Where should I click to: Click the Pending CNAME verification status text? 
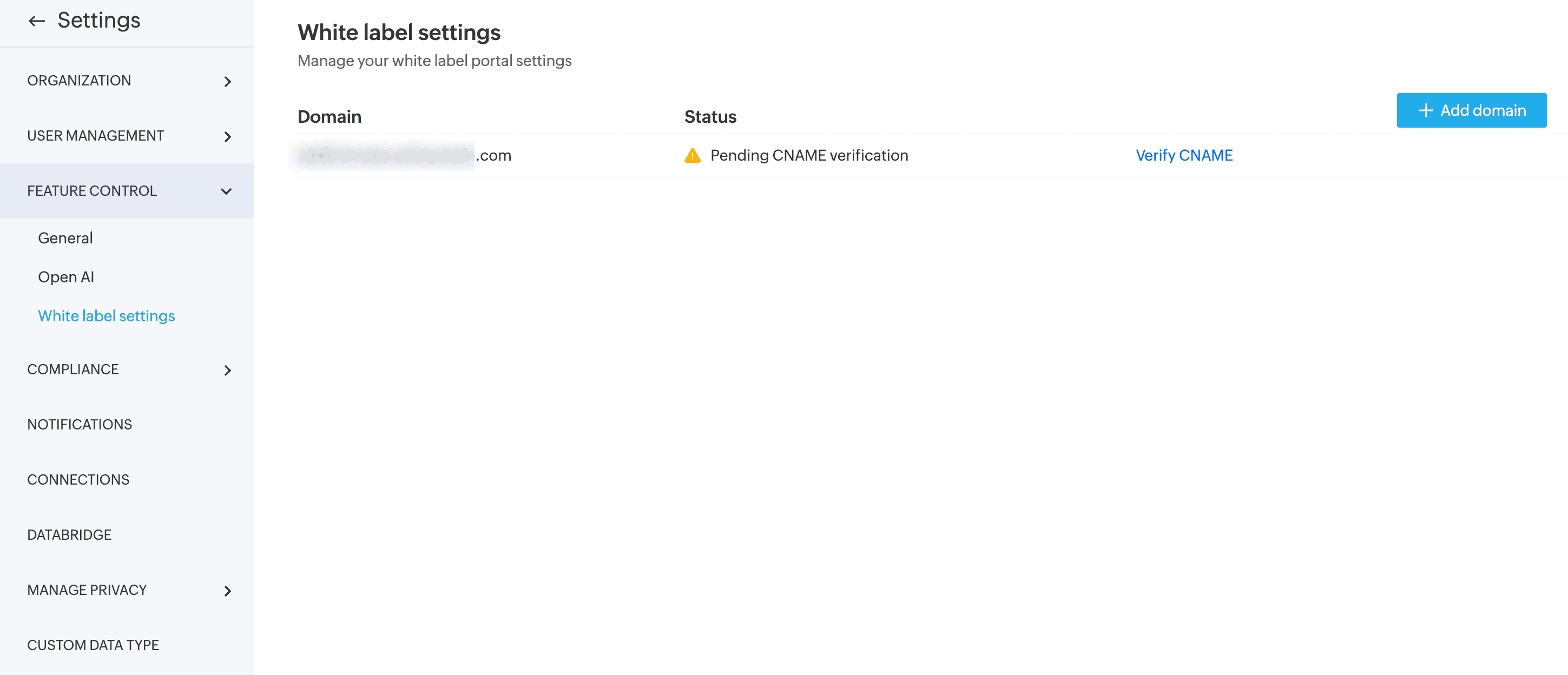click(x=809, y=155)
